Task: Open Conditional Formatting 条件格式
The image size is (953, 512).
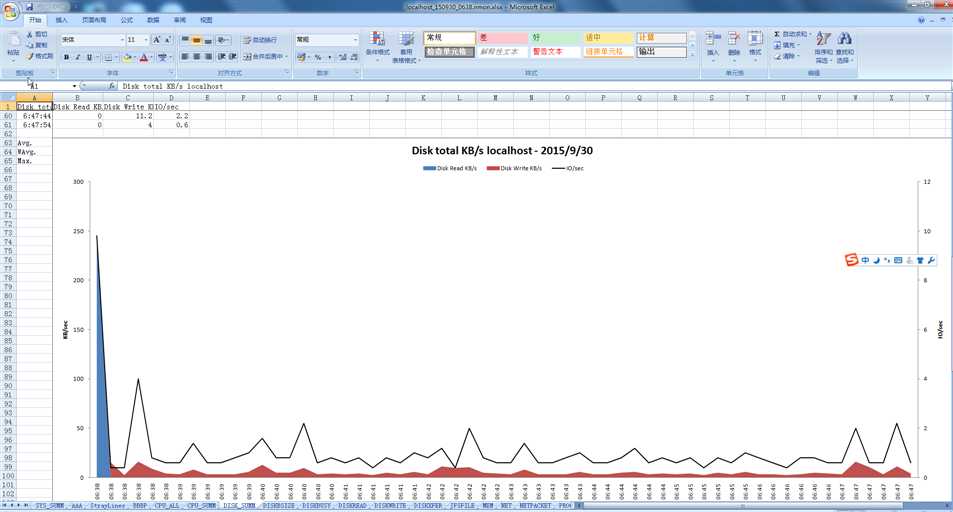Action: (377, 46)
